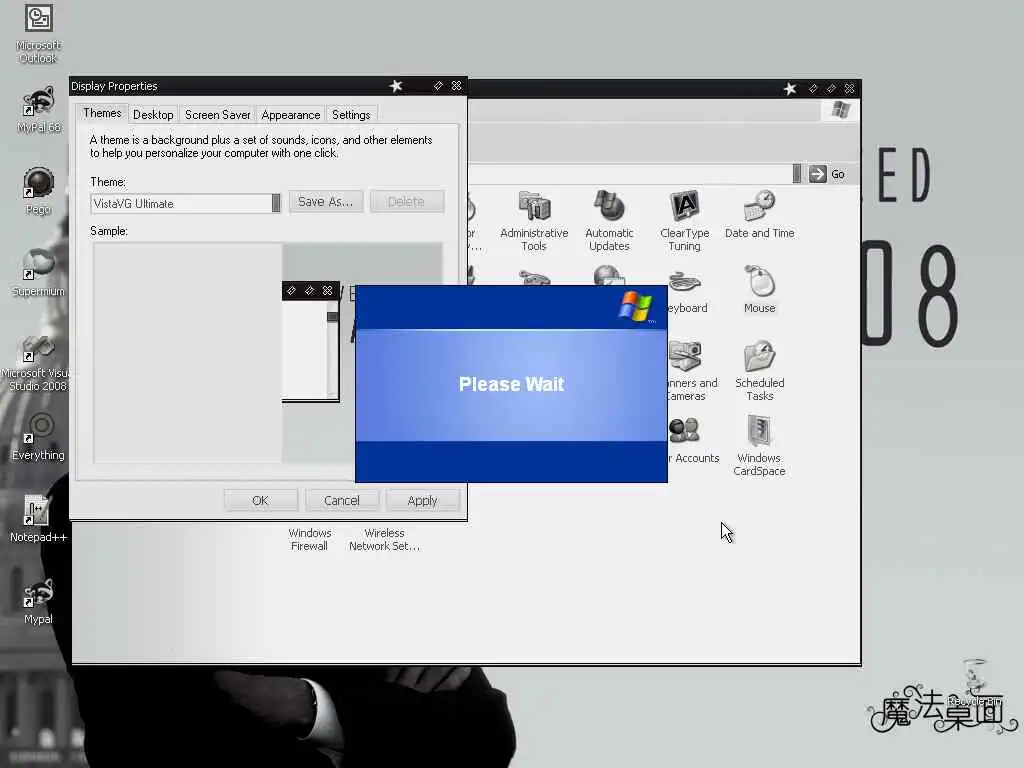Open Scanners and Cameras applet
The height and width of the screenshot is (768, 1024).
(x=691, y=370)
